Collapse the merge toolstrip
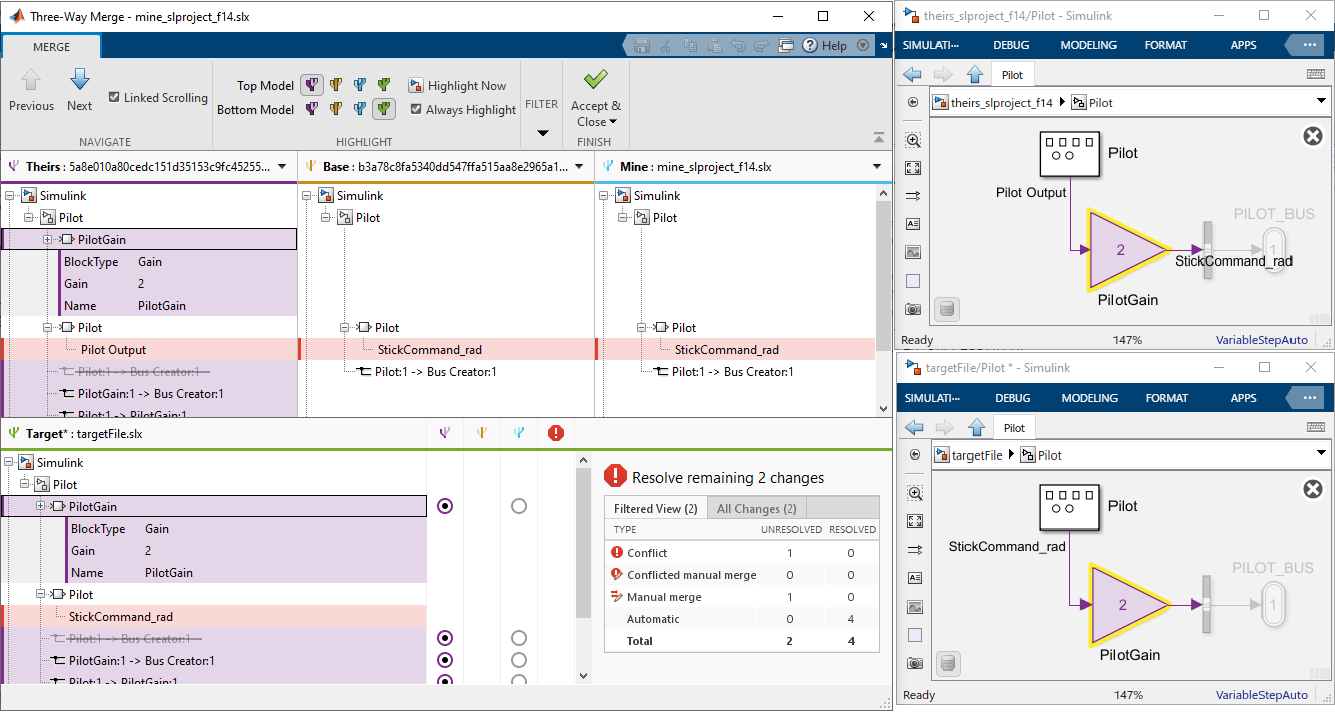The height and width of the screenshot is (717, 1335). (878, 137)
